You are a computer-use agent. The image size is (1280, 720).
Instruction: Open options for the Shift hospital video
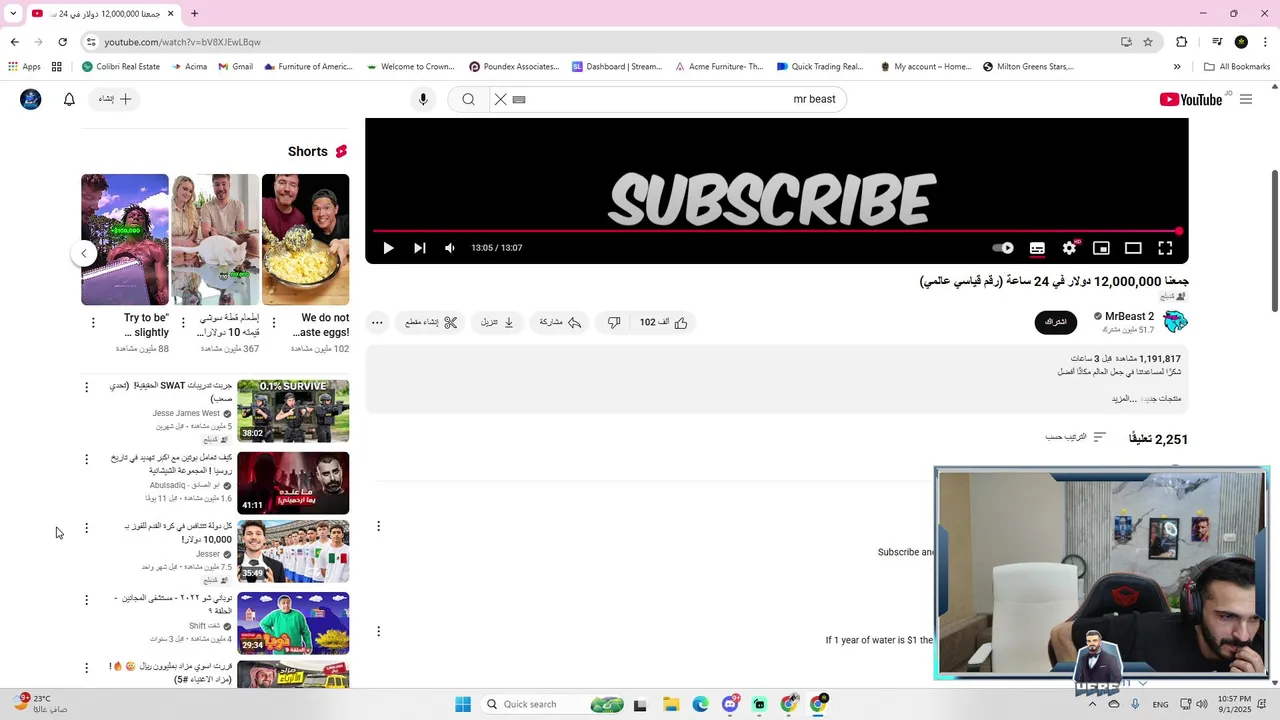pyautogui.click(x=86, y=600)
